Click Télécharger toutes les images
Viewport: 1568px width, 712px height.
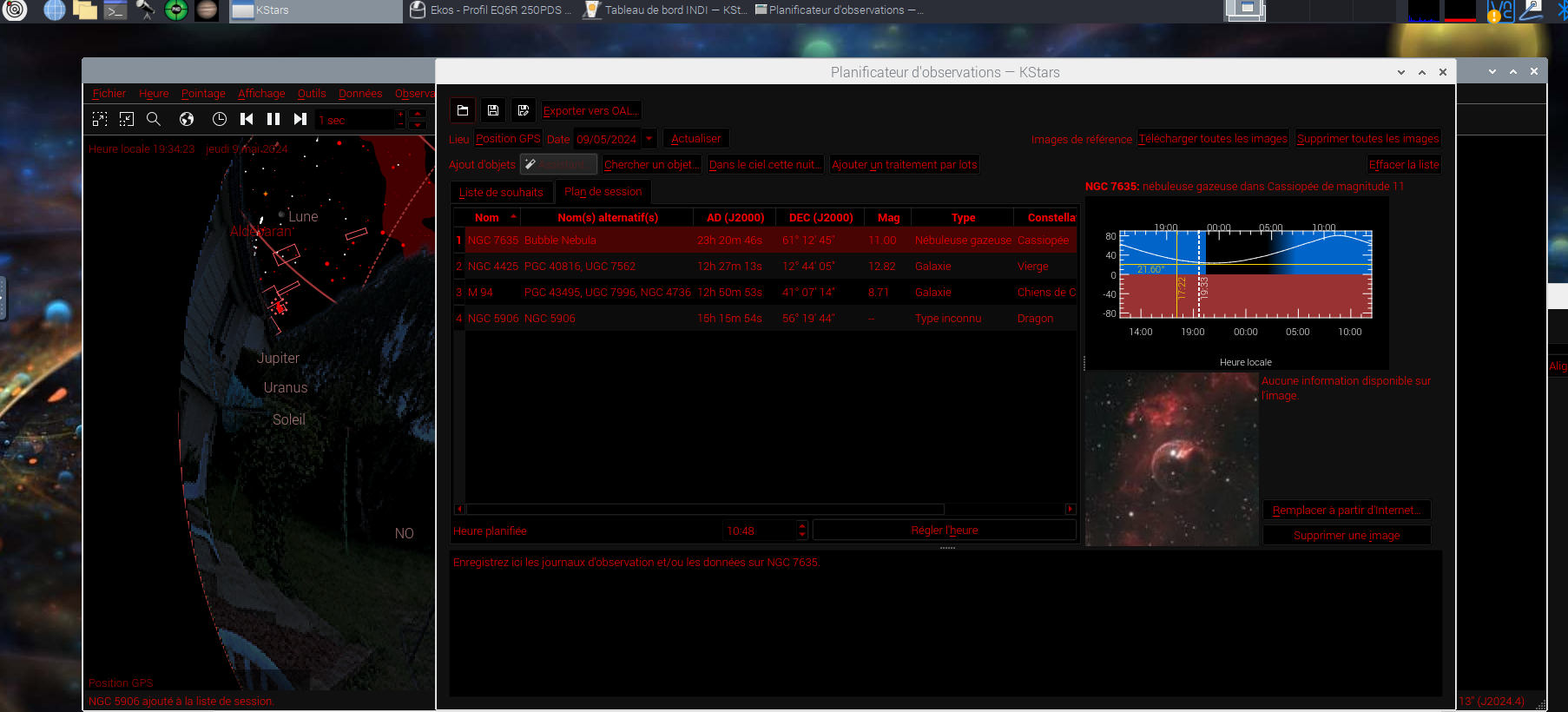pos(1213,138)
